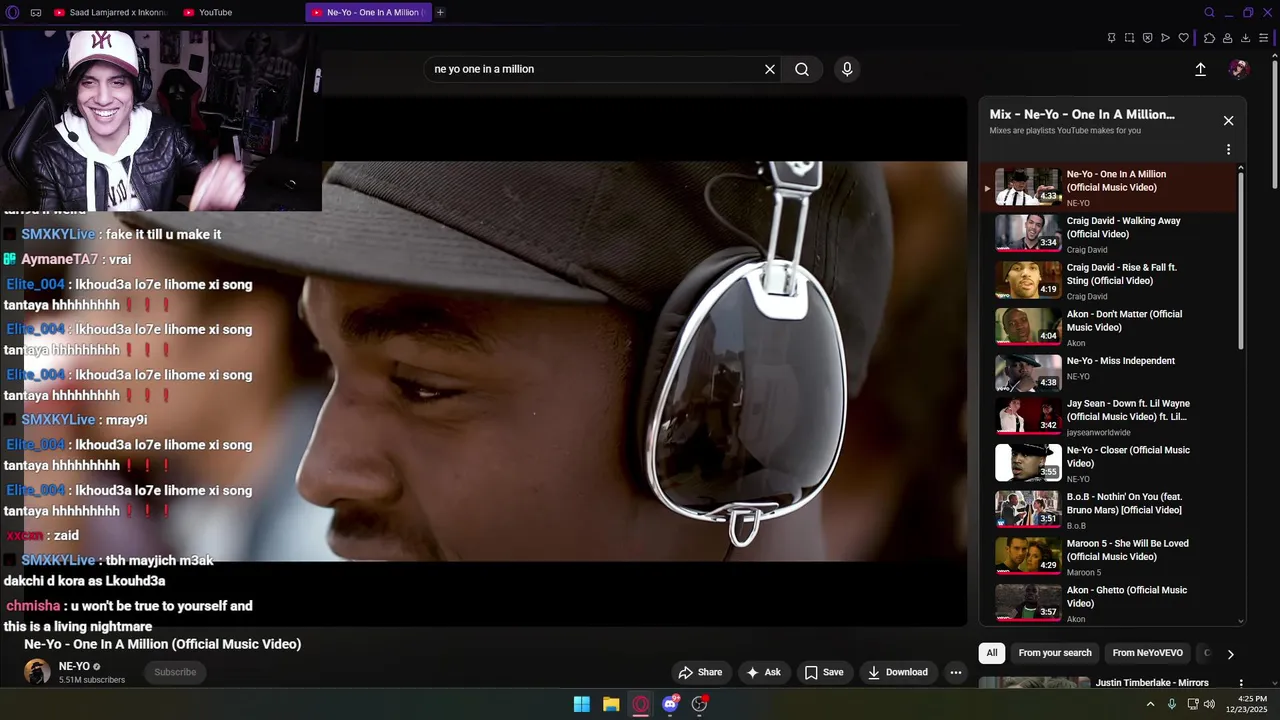Share the video
Image resolution: width=1280 pixels, height=720 pixels.
pyautogui.click(x=700, y=672)
